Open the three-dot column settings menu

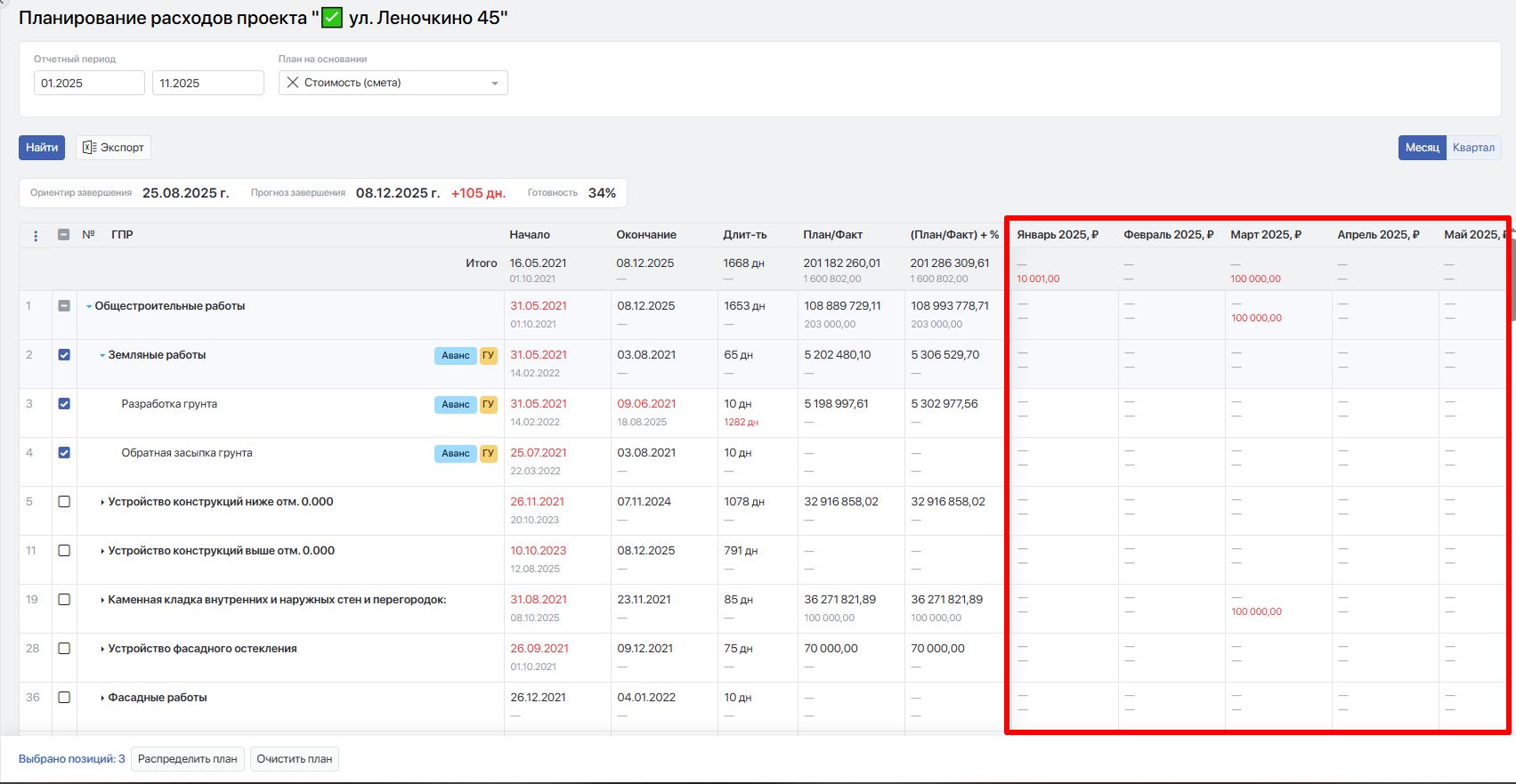36,236
